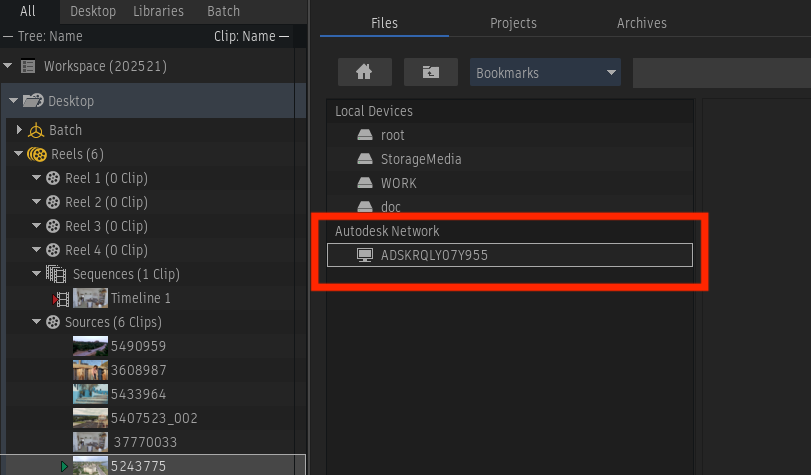
Task: Switch to the Libraries tab
Action: pyautogui.click(x=158, y=11)
